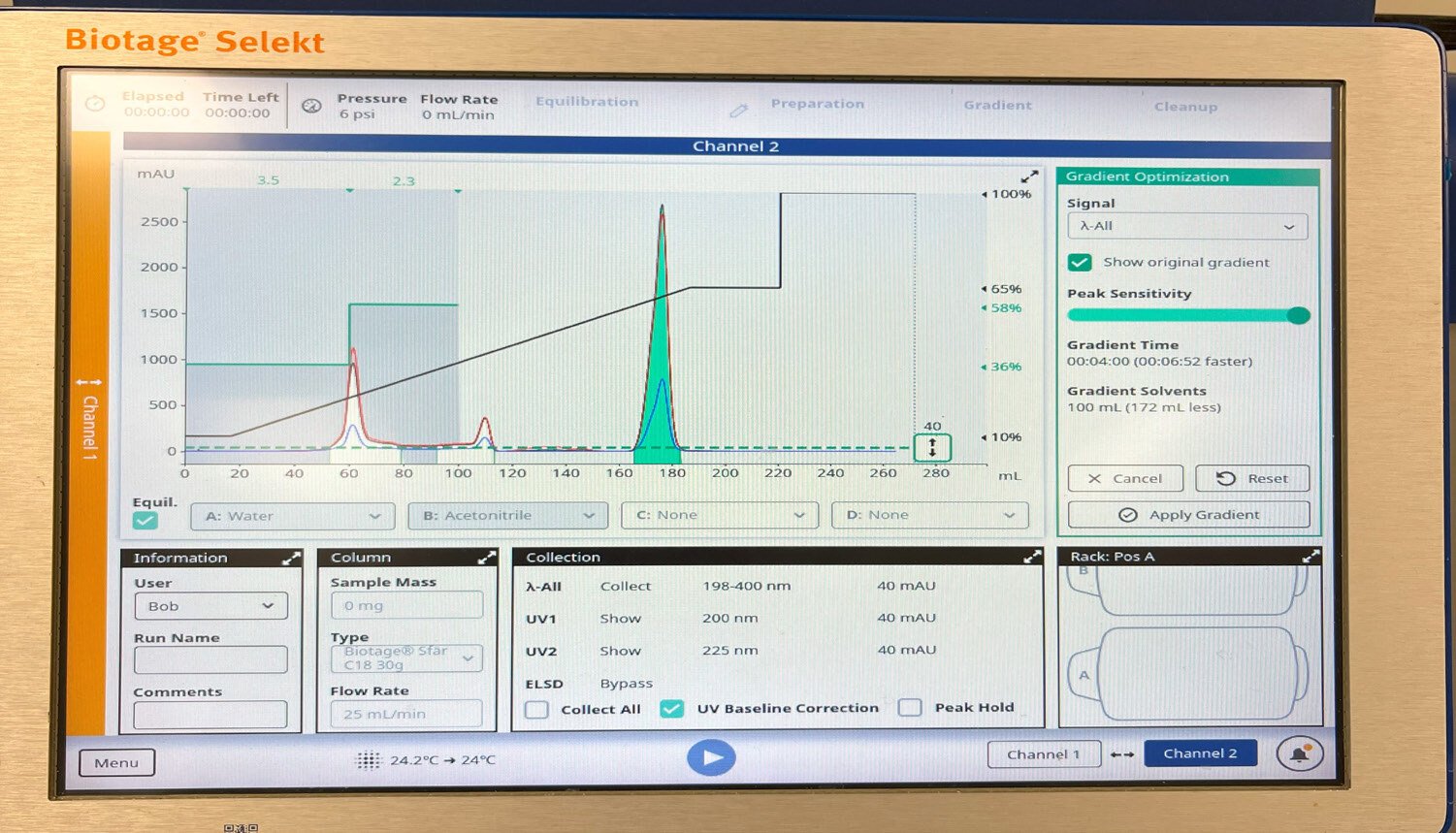
Task: Toggle UV Baseline Correction off
Action: pos(673,709)
